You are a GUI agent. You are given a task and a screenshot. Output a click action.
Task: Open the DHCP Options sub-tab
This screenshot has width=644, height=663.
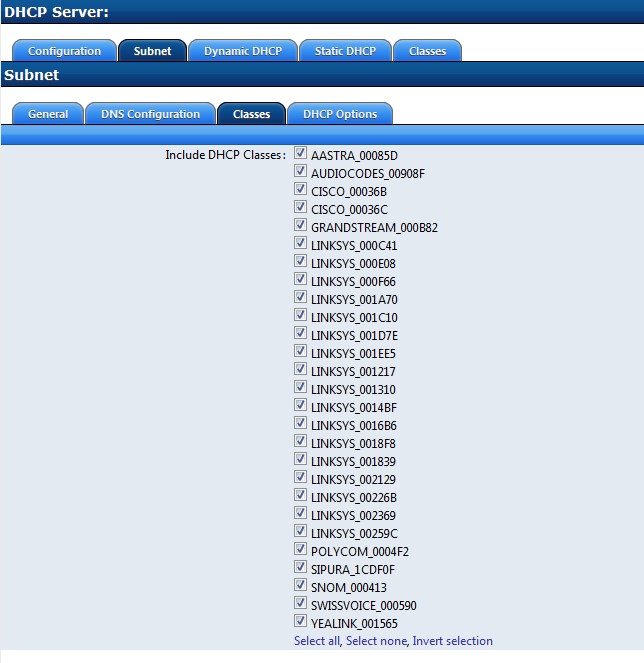tap(340, 114)
